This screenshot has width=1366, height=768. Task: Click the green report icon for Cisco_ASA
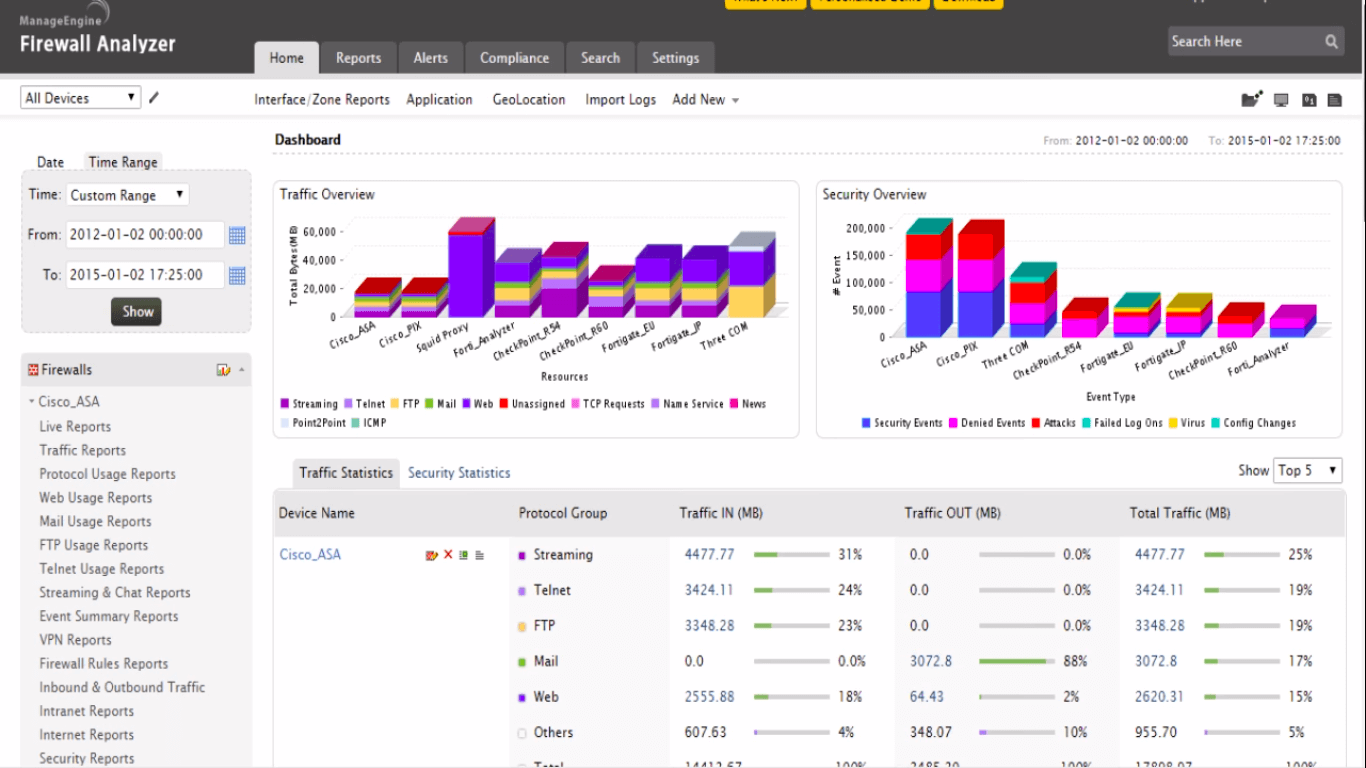[464, 555]
